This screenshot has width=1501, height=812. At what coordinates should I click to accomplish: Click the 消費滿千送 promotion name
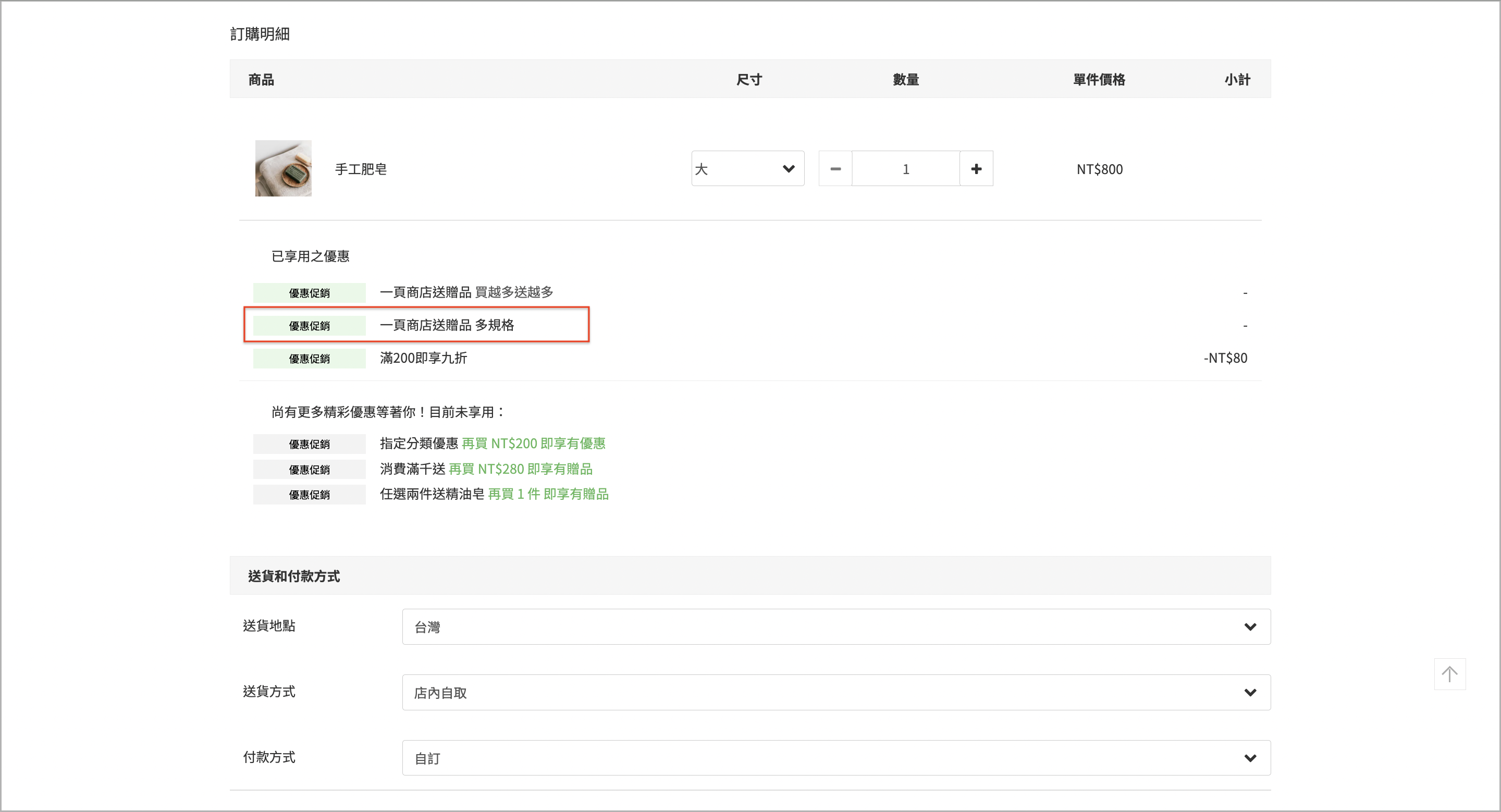click(x=413, y=469)
